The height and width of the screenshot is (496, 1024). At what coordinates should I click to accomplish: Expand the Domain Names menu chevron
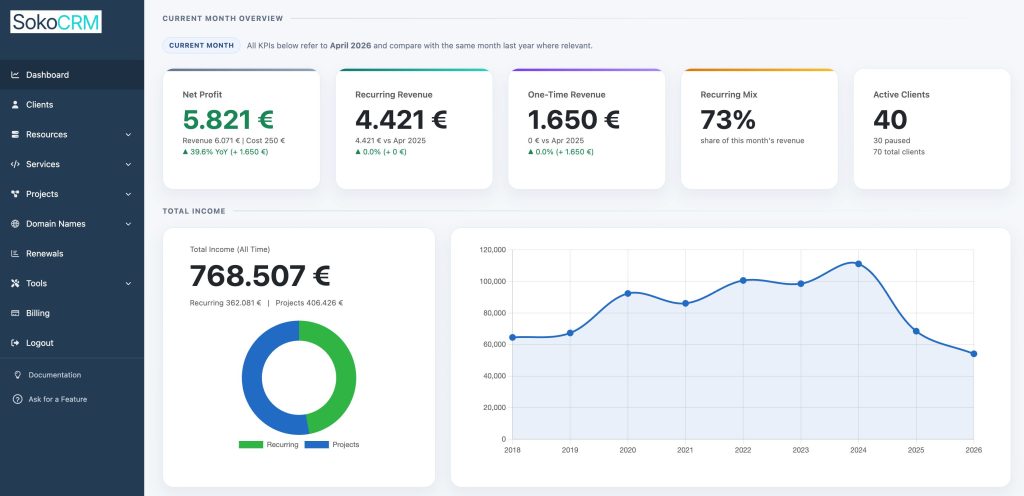pos(129,224)
